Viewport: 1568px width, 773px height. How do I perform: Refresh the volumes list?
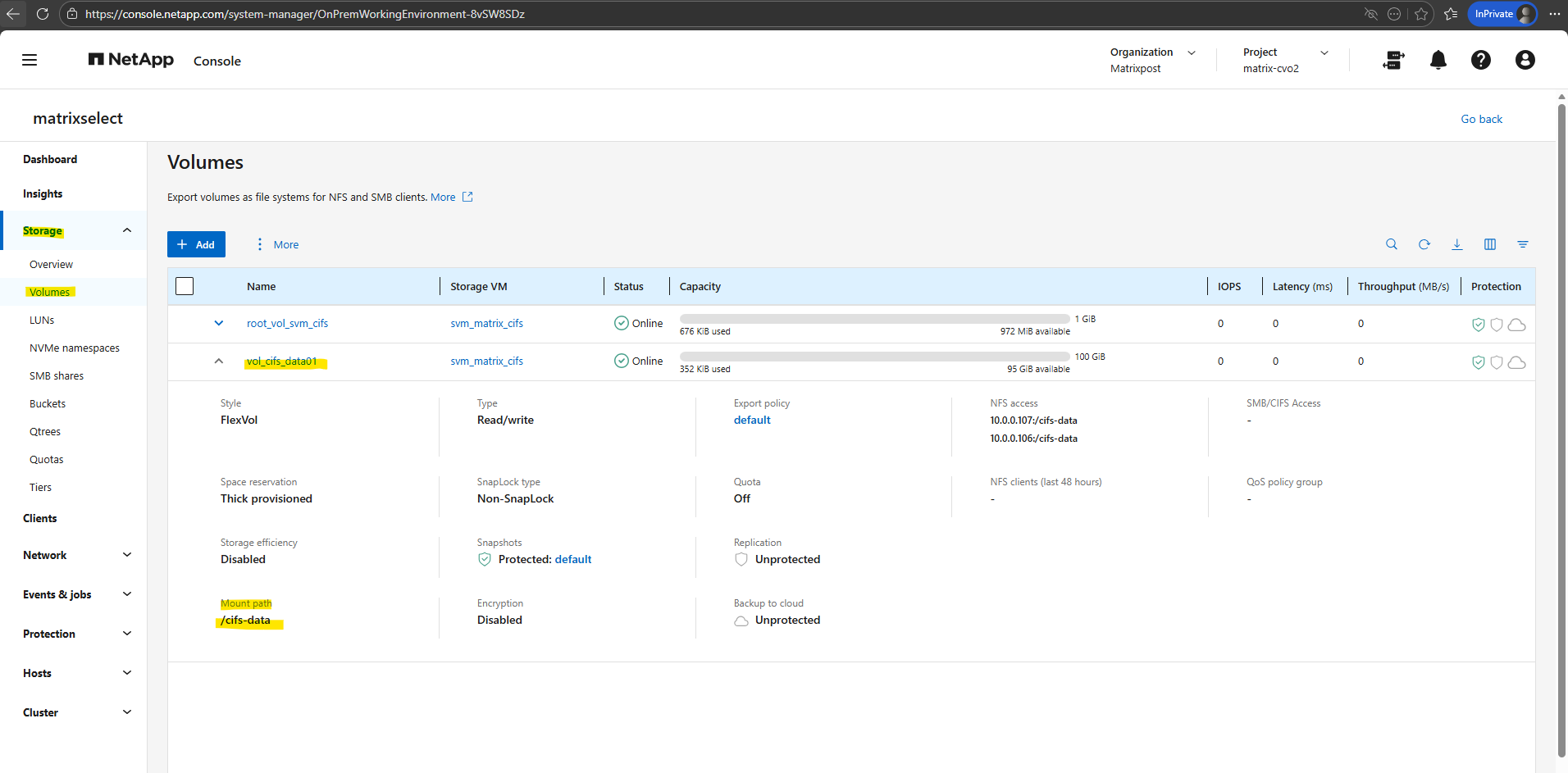[x=1424, y=244]
